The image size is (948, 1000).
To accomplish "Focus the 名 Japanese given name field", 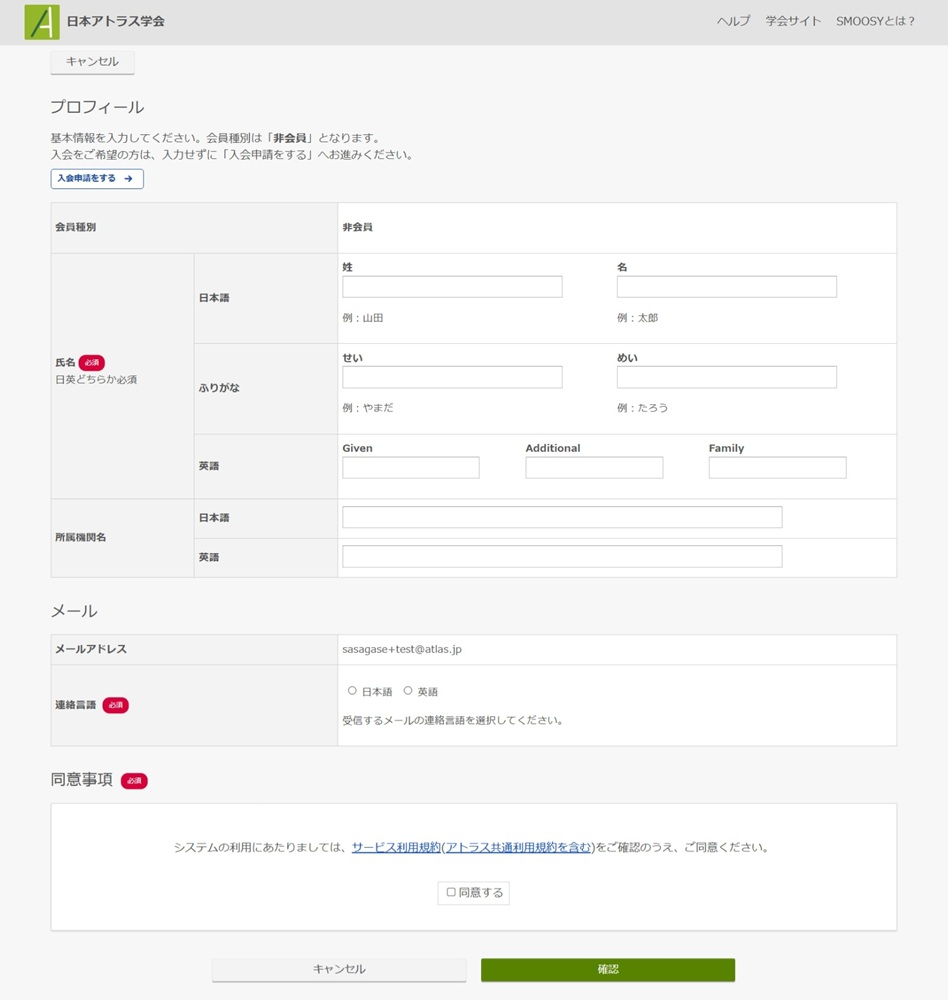I will click(x=726, y=287).
